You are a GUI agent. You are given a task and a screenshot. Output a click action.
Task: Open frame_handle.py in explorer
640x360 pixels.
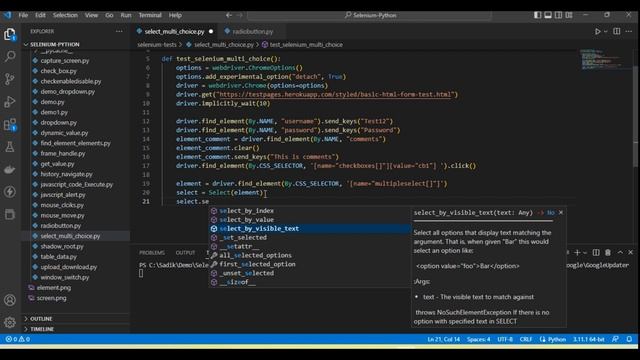[63, 153]
